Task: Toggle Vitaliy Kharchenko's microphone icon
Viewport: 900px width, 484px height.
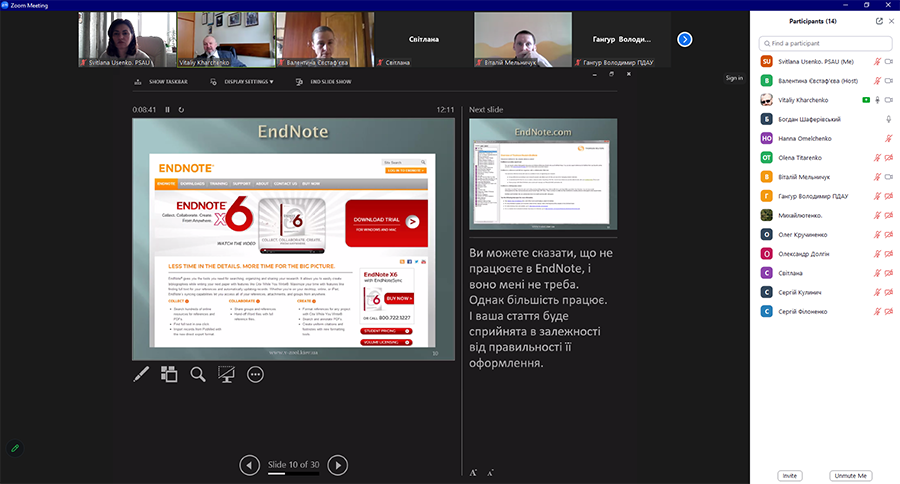Action: [x=877, y=100]
